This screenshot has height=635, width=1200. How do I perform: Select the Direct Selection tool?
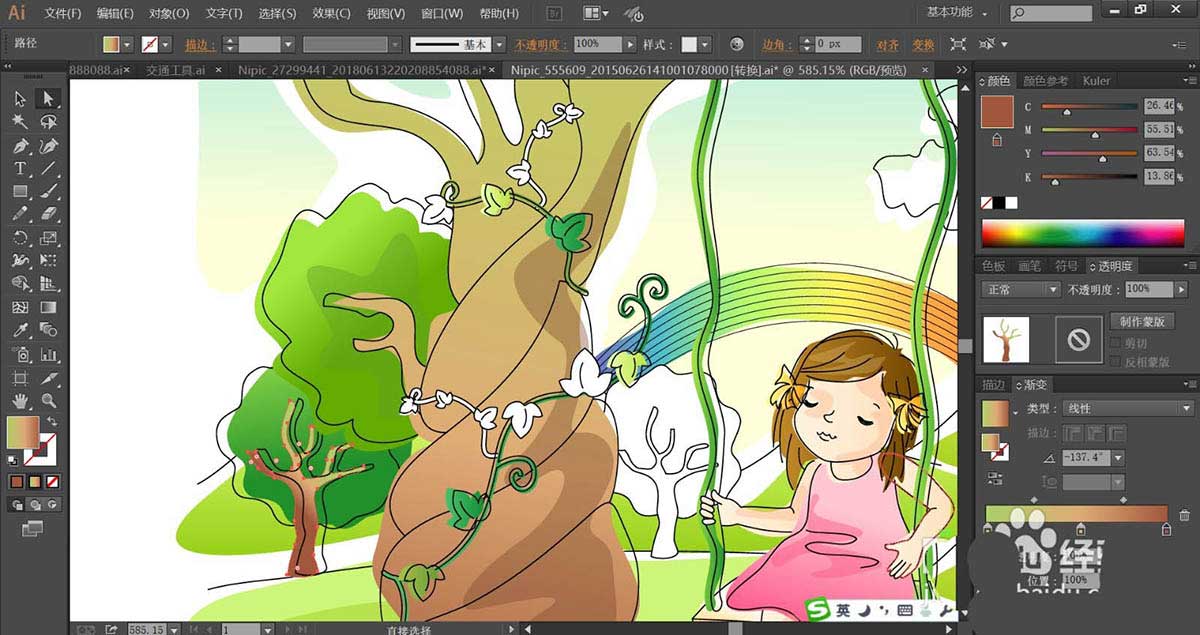coord(48,98)
